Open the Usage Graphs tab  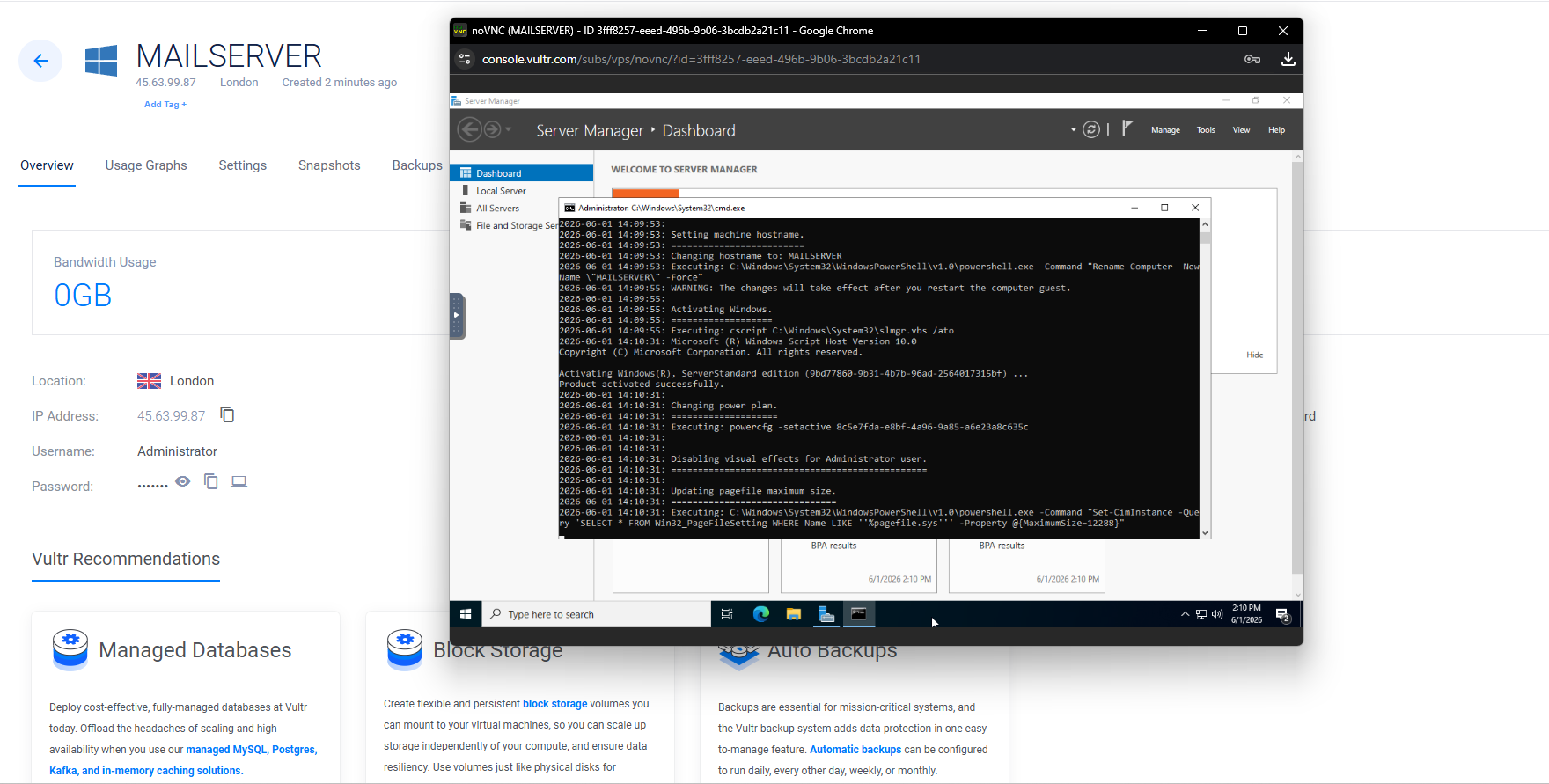click(146, 165)
